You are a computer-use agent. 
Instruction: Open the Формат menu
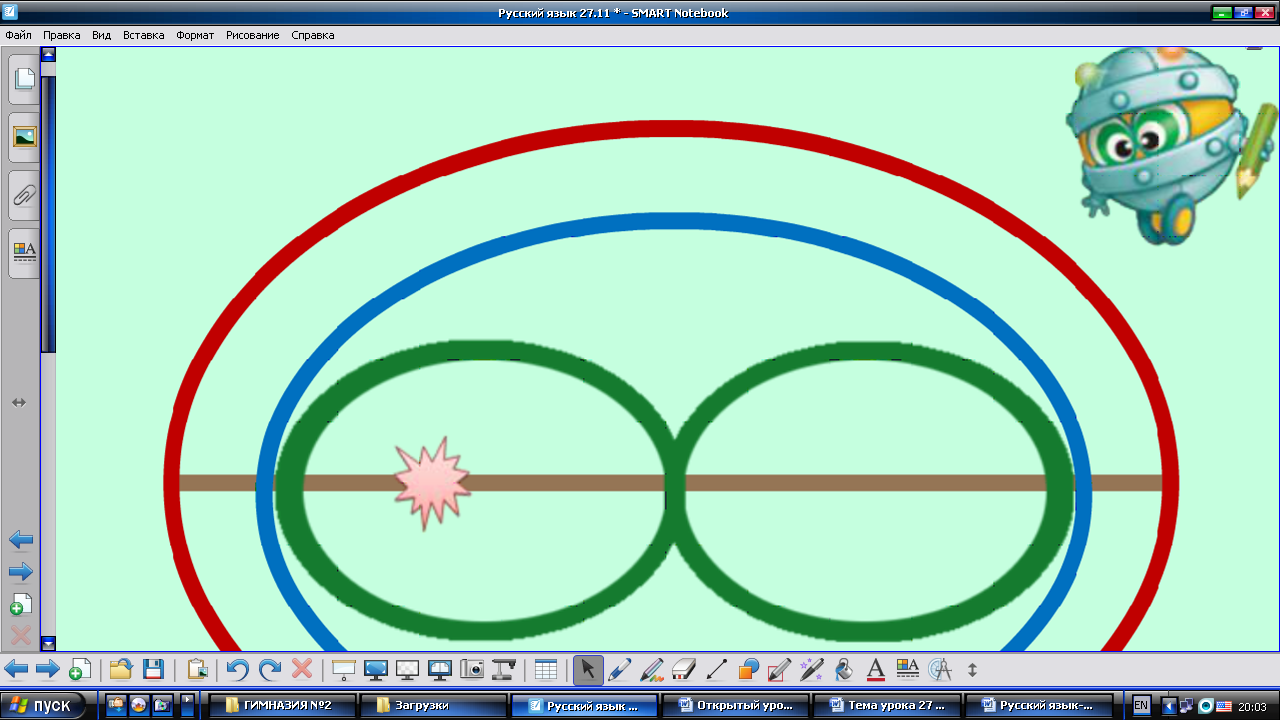tap(195, 35)
